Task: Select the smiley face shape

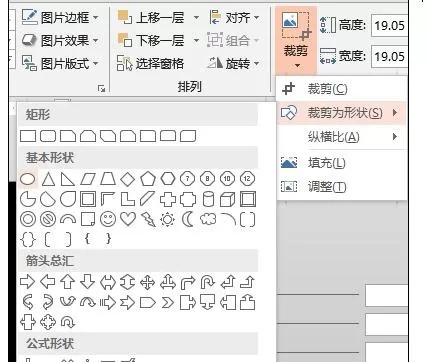Action: point(108,219)
